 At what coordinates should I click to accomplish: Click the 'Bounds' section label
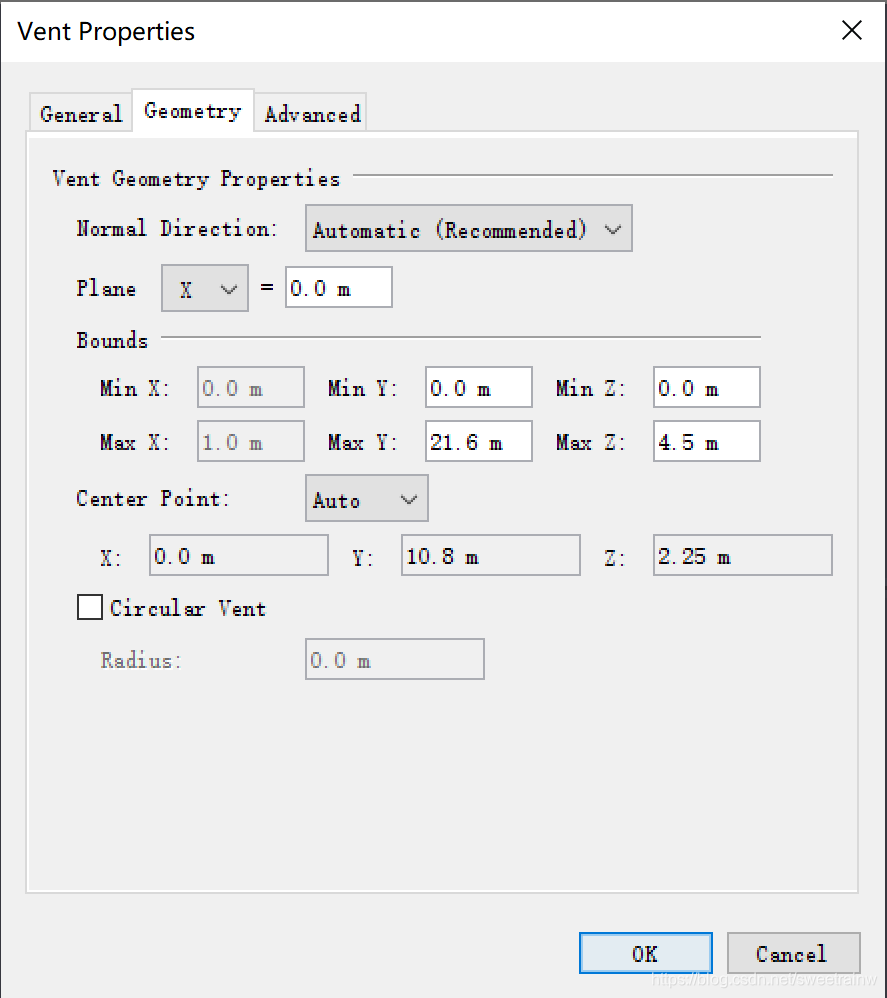[112, 341]
